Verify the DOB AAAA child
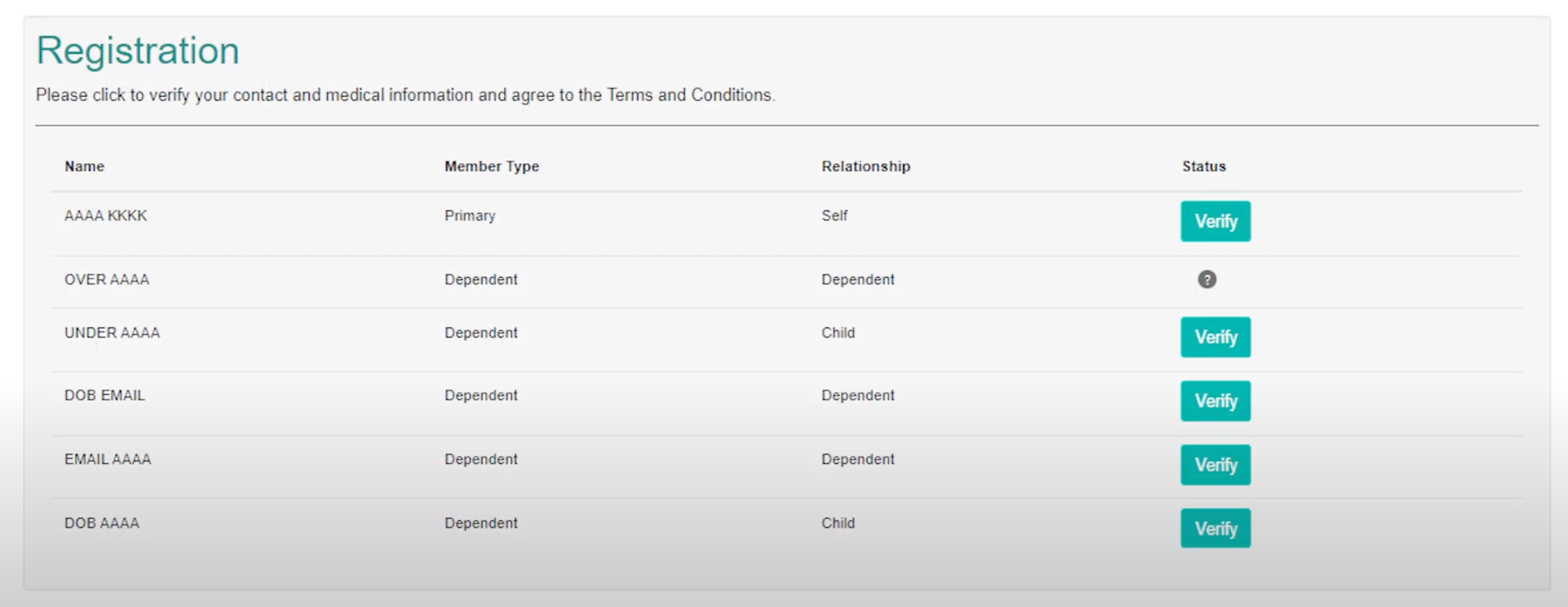The height and width of the screenshot is (607, 1568). click(1215, 528)
